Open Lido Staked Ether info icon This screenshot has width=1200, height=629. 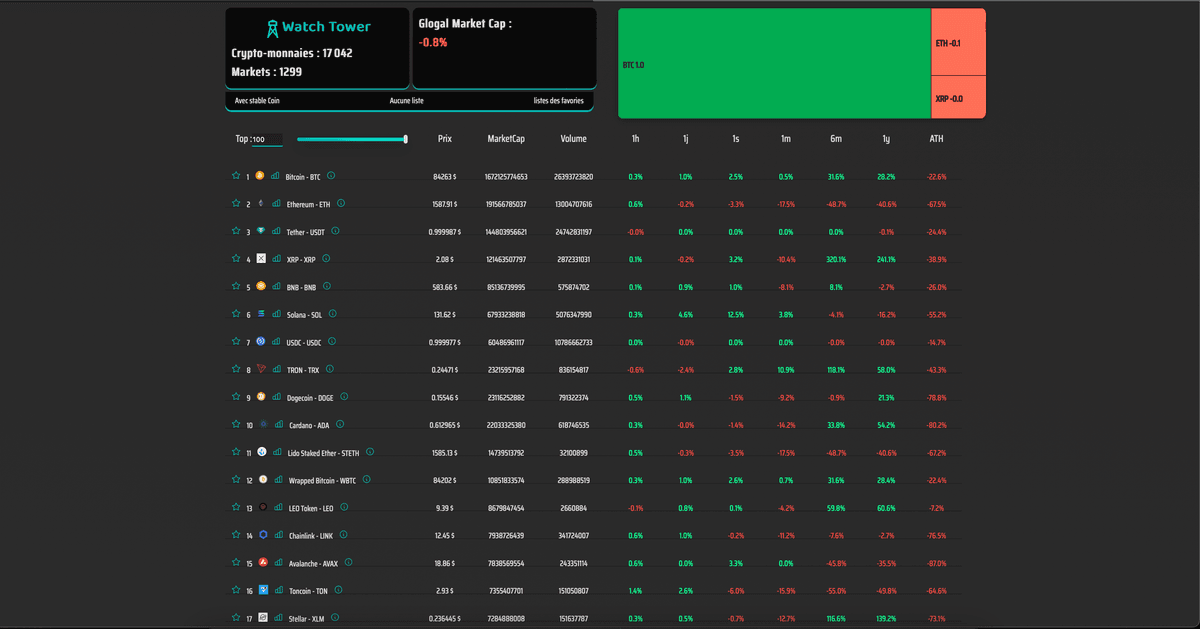coord(370,452)
